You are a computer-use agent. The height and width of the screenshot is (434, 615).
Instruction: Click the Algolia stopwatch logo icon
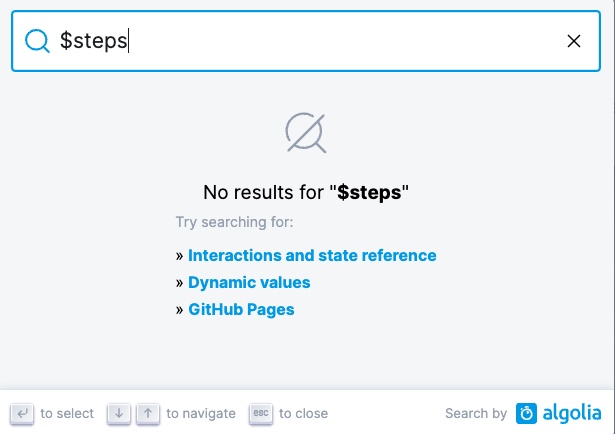point(527,413)
